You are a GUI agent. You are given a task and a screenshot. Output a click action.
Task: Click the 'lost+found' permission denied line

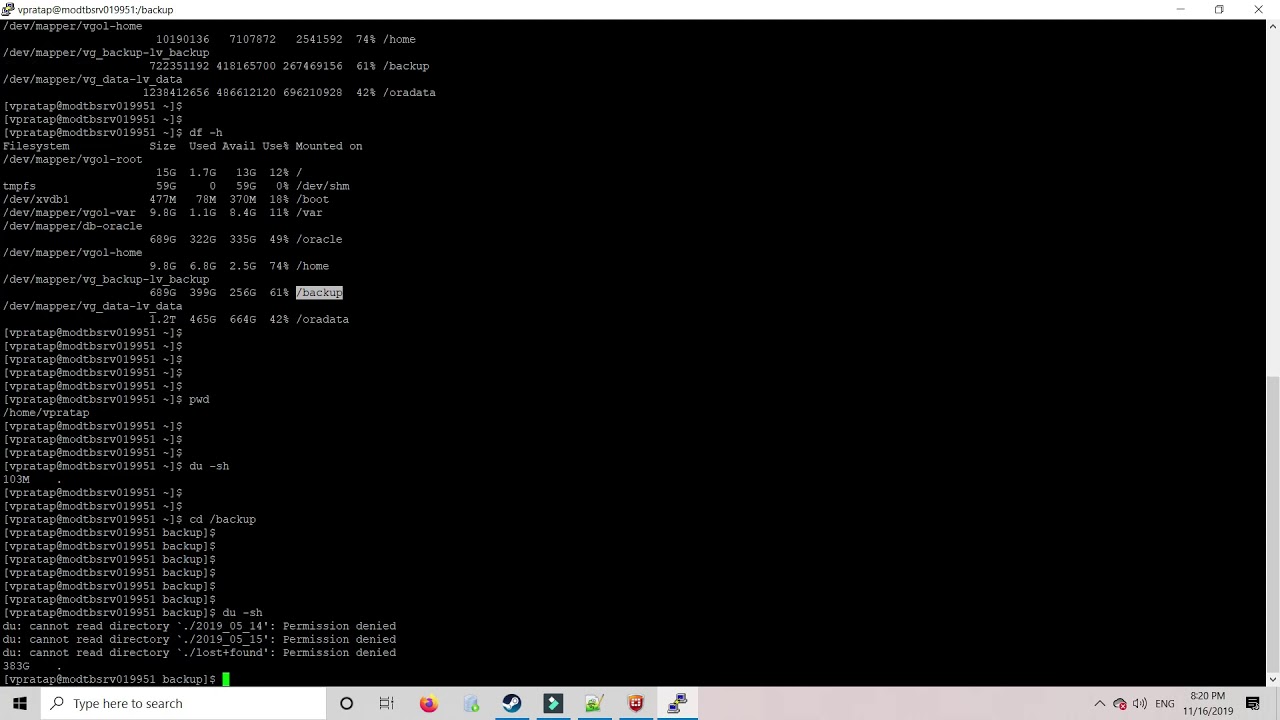click(199, 652)
